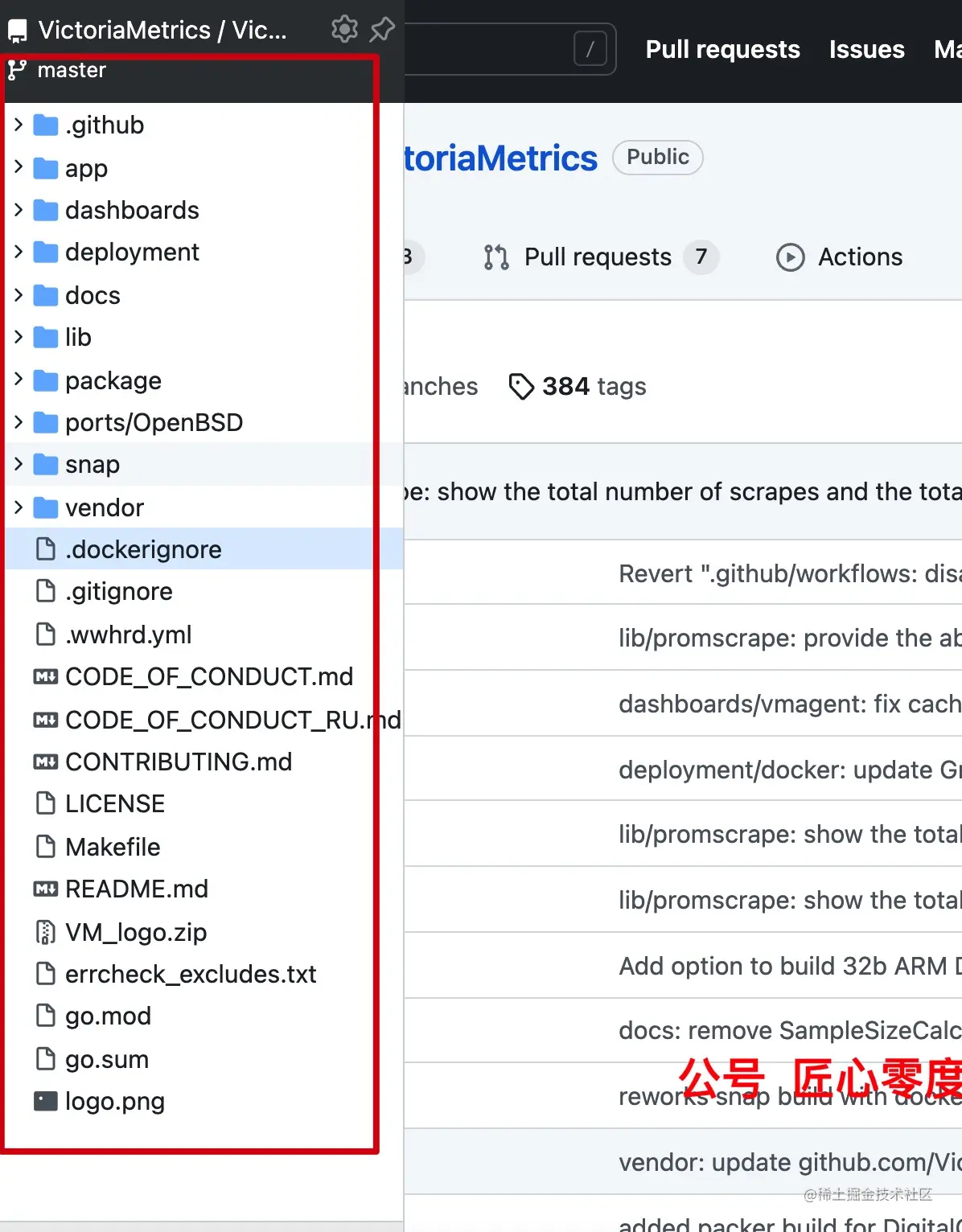
Task: Expand the package folder chevron
Action: [18, 379]
